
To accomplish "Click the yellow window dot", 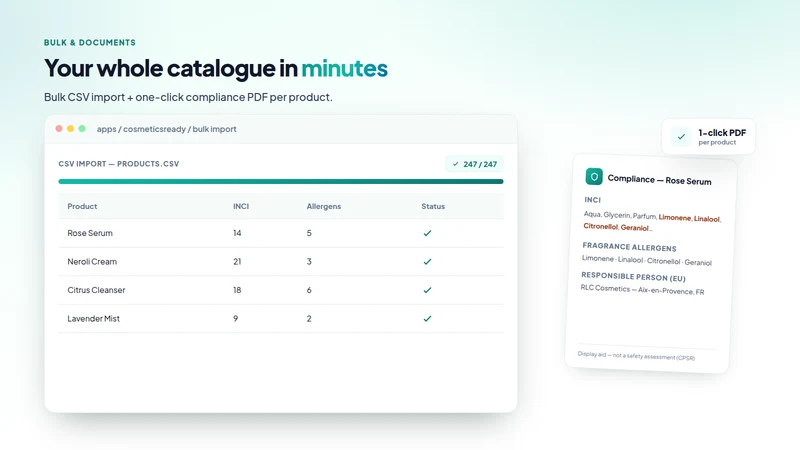I will (x=70, y=129).
